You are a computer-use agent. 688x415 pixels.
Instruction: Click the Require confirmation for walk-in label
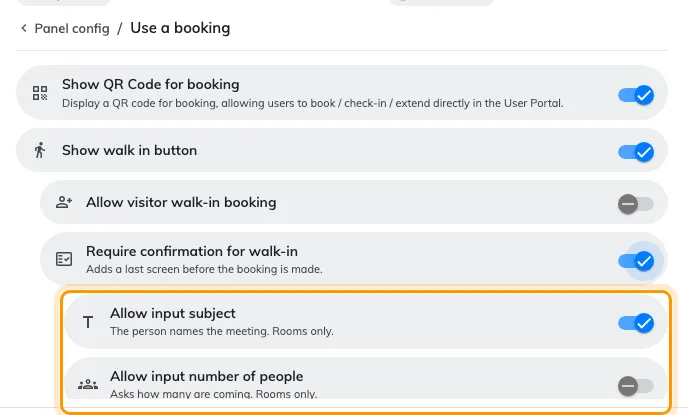pos(192,251)
